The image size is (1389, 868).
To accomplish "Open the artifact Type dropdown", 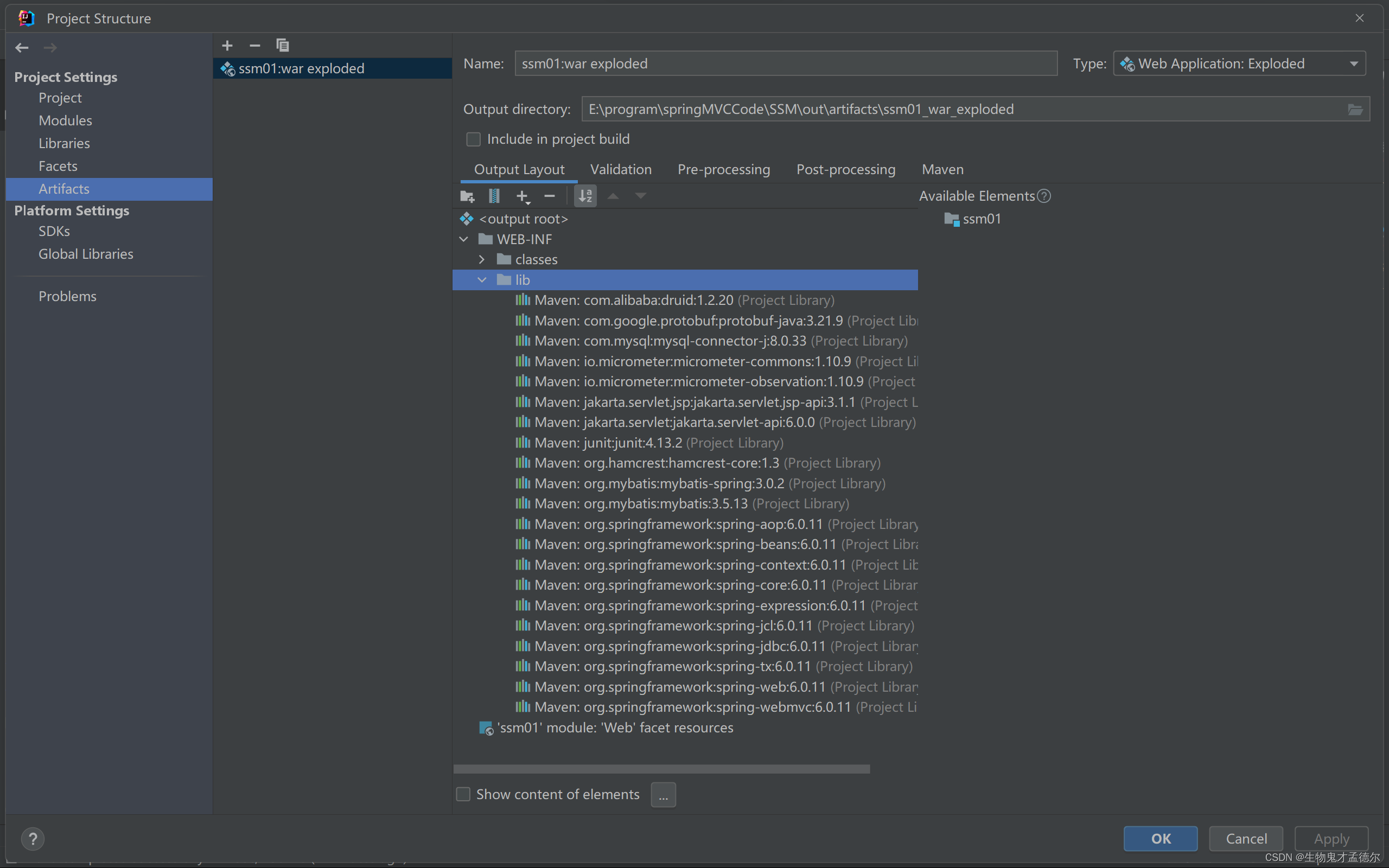I will tap(1354, 63).
